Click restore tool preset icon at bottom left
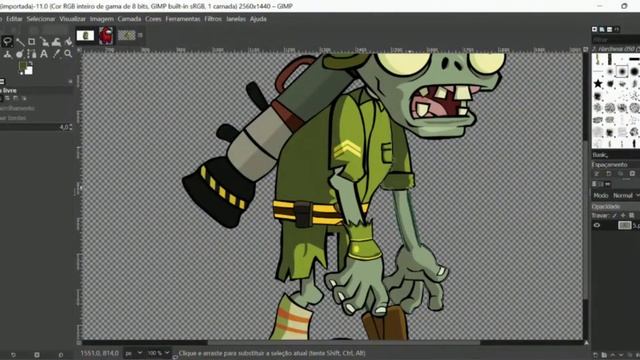The image size is (640, 360). point(13,355)
